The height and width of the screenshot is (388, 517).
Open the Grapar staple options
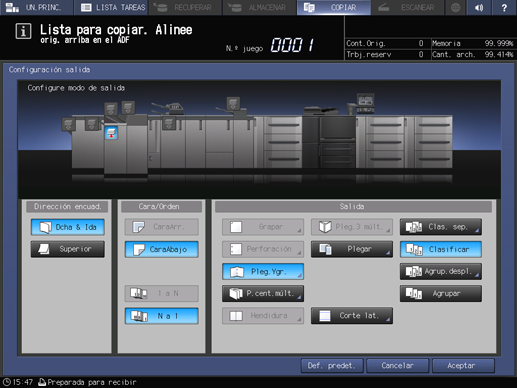263,227
